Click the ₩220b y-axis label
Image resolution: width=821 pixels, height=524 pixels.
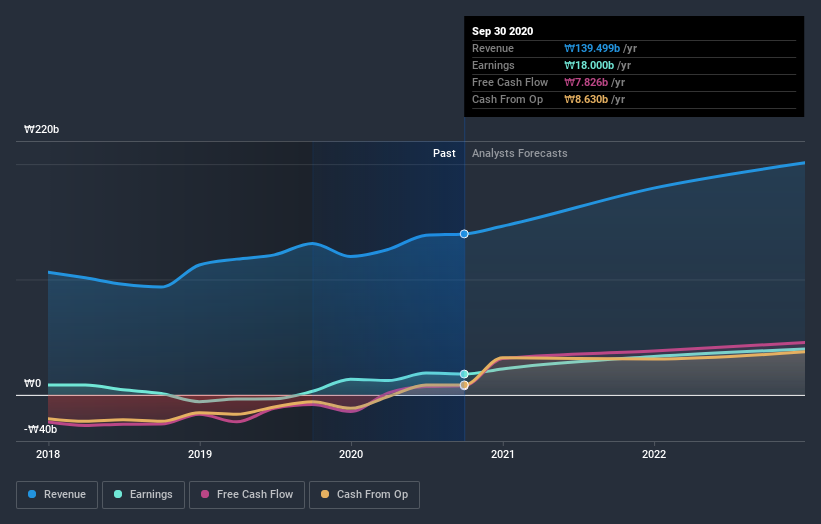coord(41,129)
